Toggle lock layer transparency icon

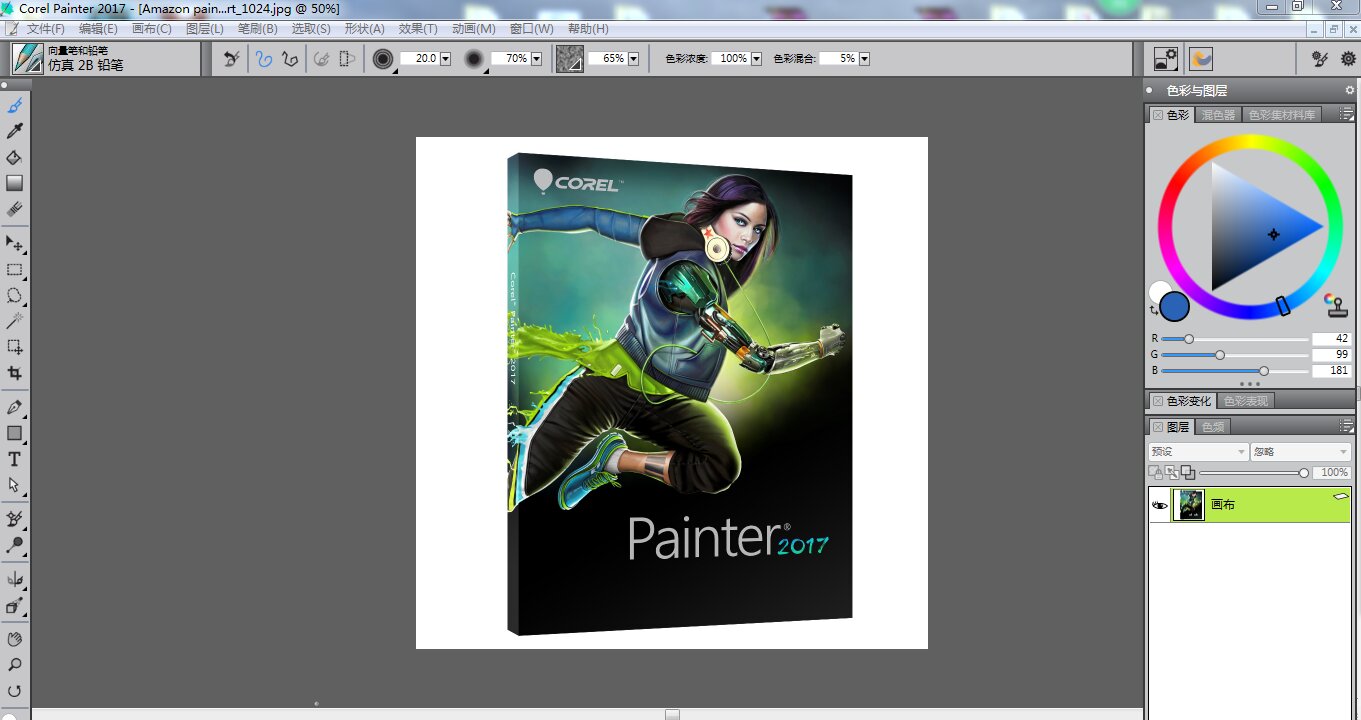[x=1155, y=472]
